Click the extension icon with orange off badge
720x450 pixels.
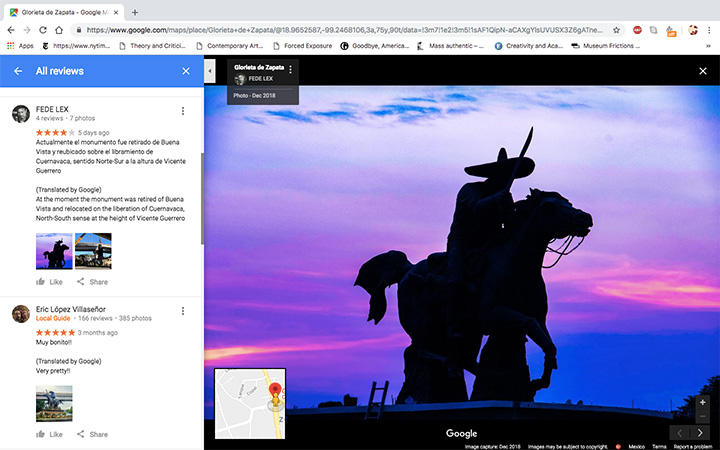(671, 31)
